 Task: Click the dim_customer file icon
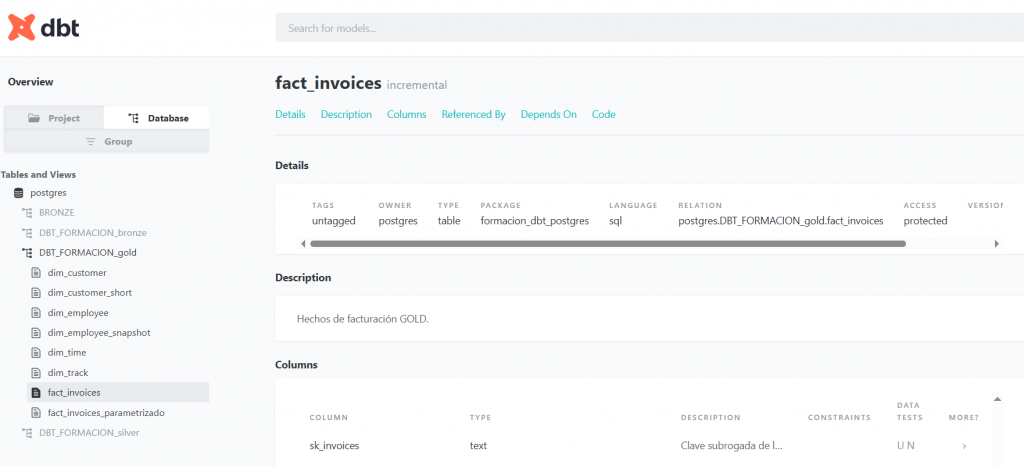(x=36, y=272)
